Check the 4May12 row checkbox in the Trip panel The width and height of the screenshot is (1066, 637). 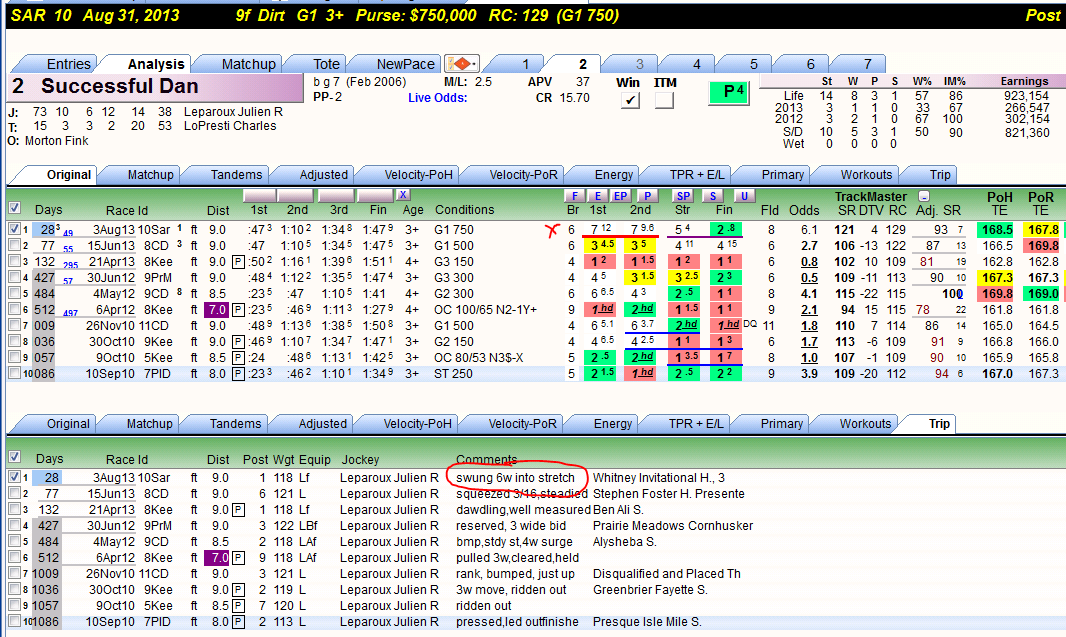(14, 541)
